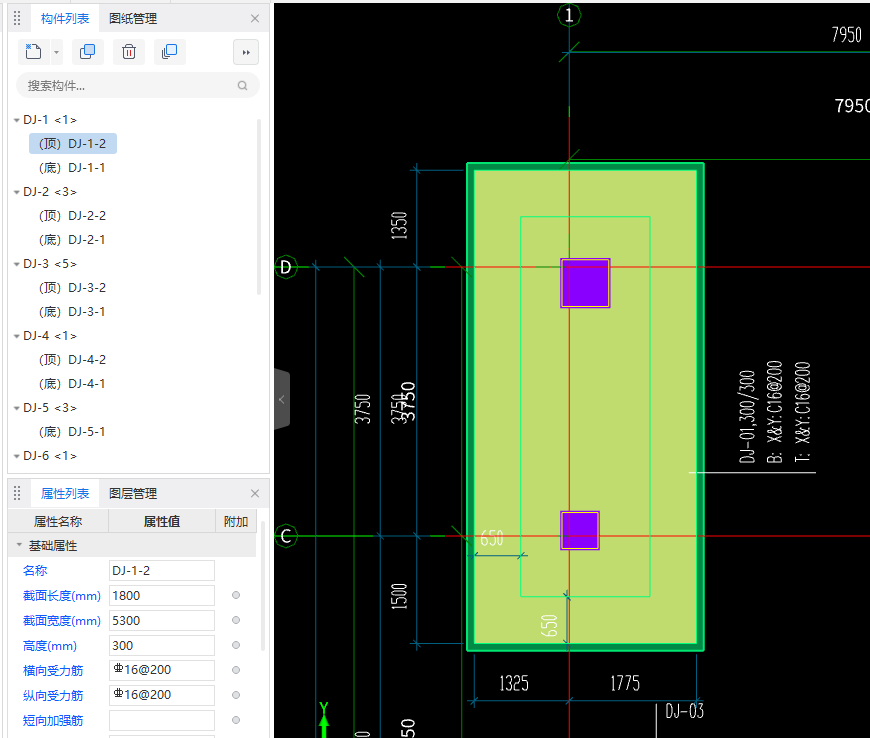Image resolution: width=870 pixels, height=738 pixels.
Task: Switch to the 构件列表 tab
Action: coord(65,18)
